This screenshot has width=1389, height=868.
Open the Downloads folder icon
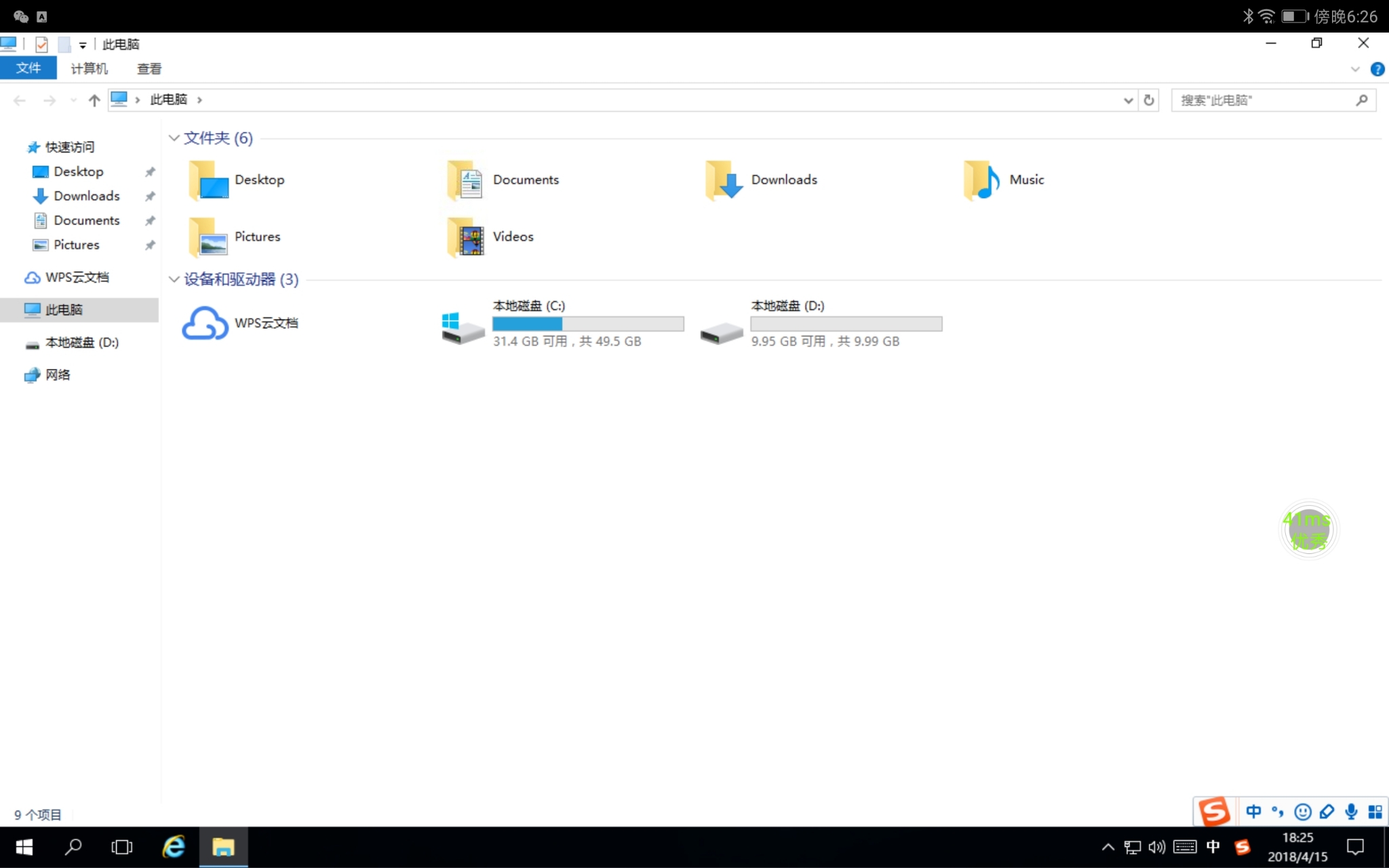pyautogui.click(x=724, y=180)
